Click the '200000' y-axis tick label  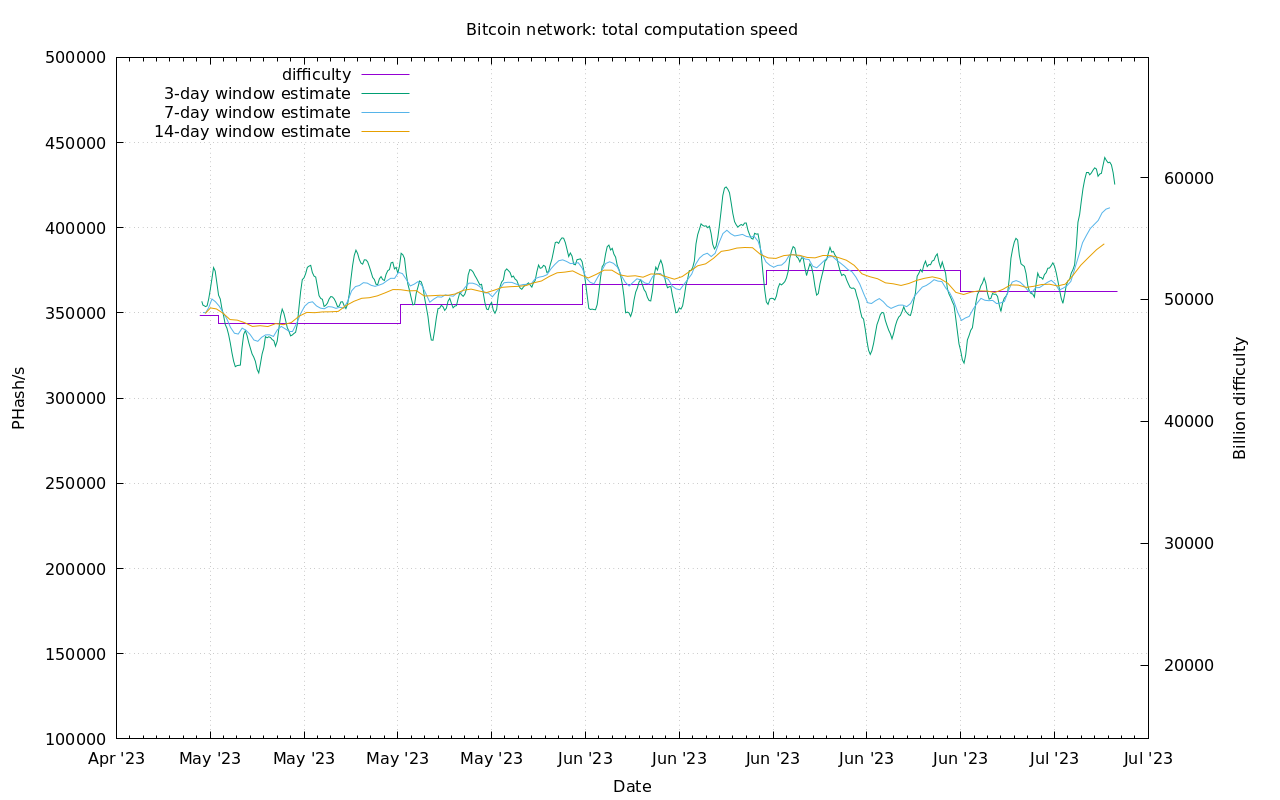point(76,569)
